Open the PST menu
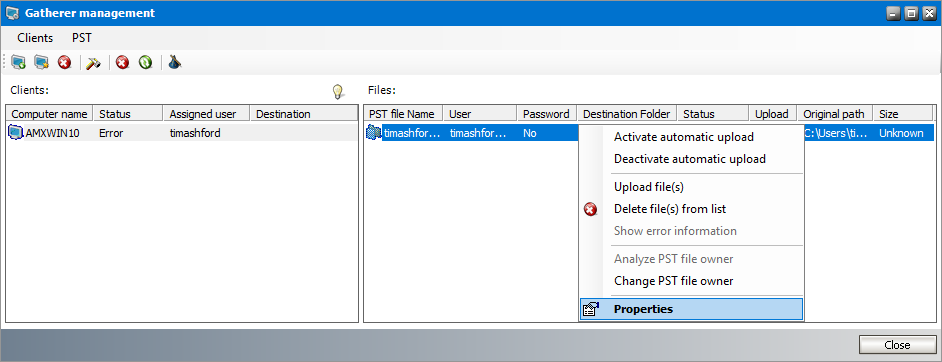 coord(82,38)
